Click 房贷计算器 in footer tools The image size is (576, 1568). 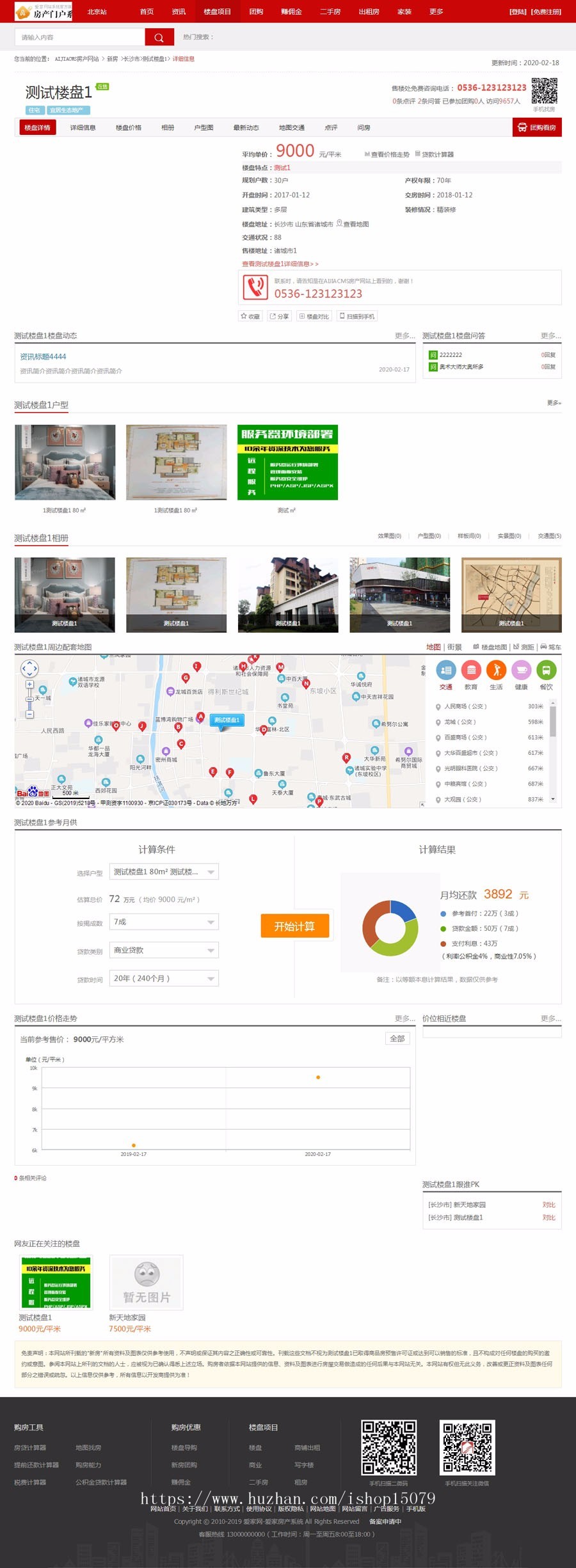30,1447
